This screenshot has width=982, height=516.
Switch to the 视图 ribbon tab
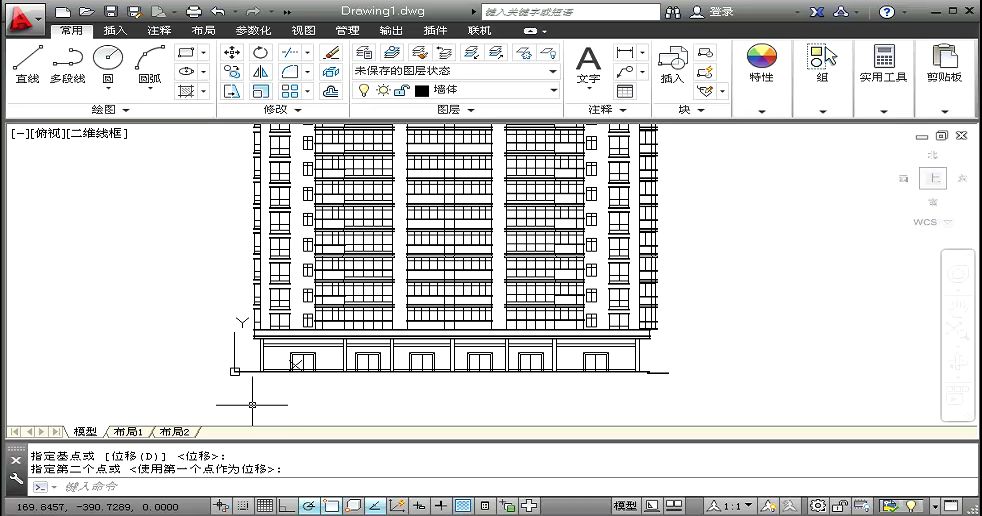pos(303,31)
